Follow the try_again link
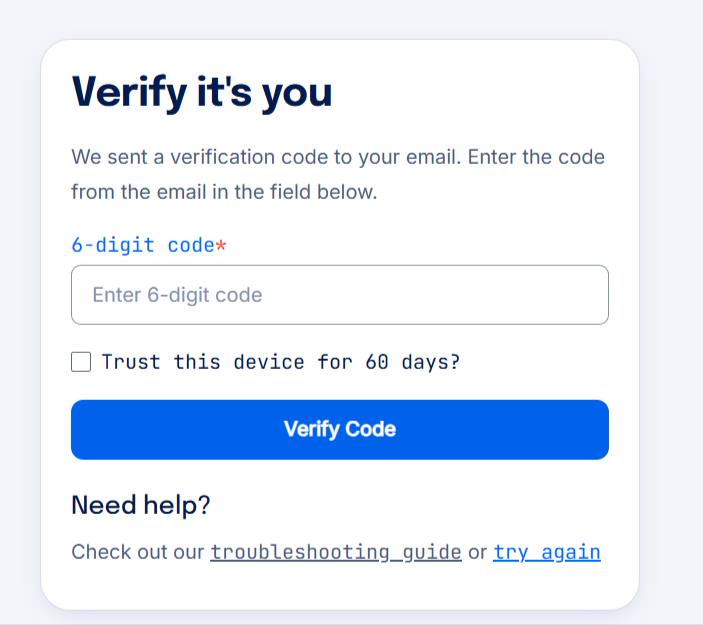 coord(547,552)
